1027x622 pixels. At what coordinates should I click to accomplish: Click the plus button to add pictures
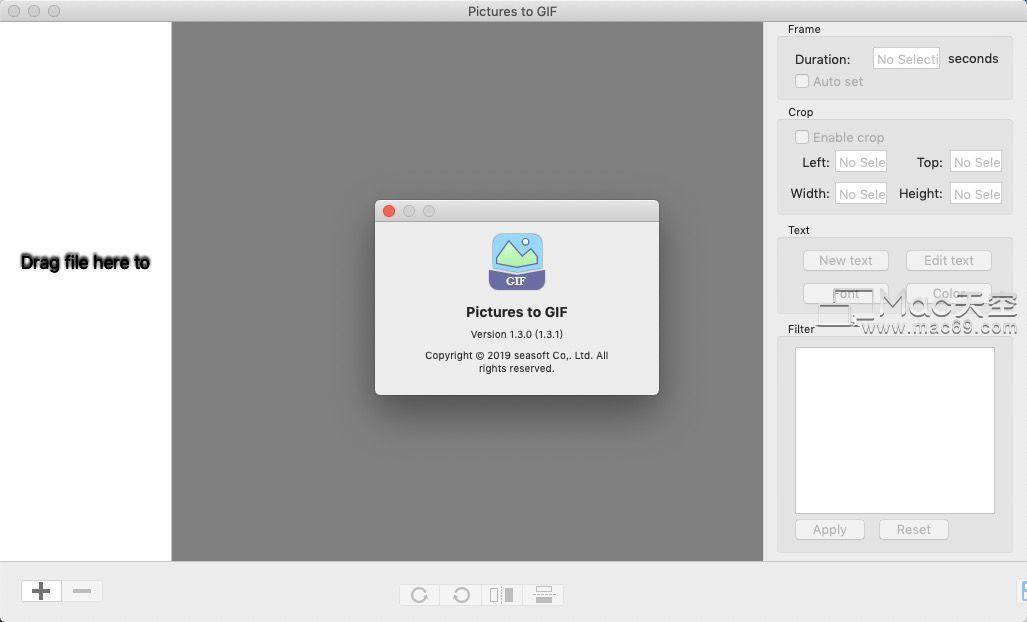pyautogui.click(x=41, y=591)
